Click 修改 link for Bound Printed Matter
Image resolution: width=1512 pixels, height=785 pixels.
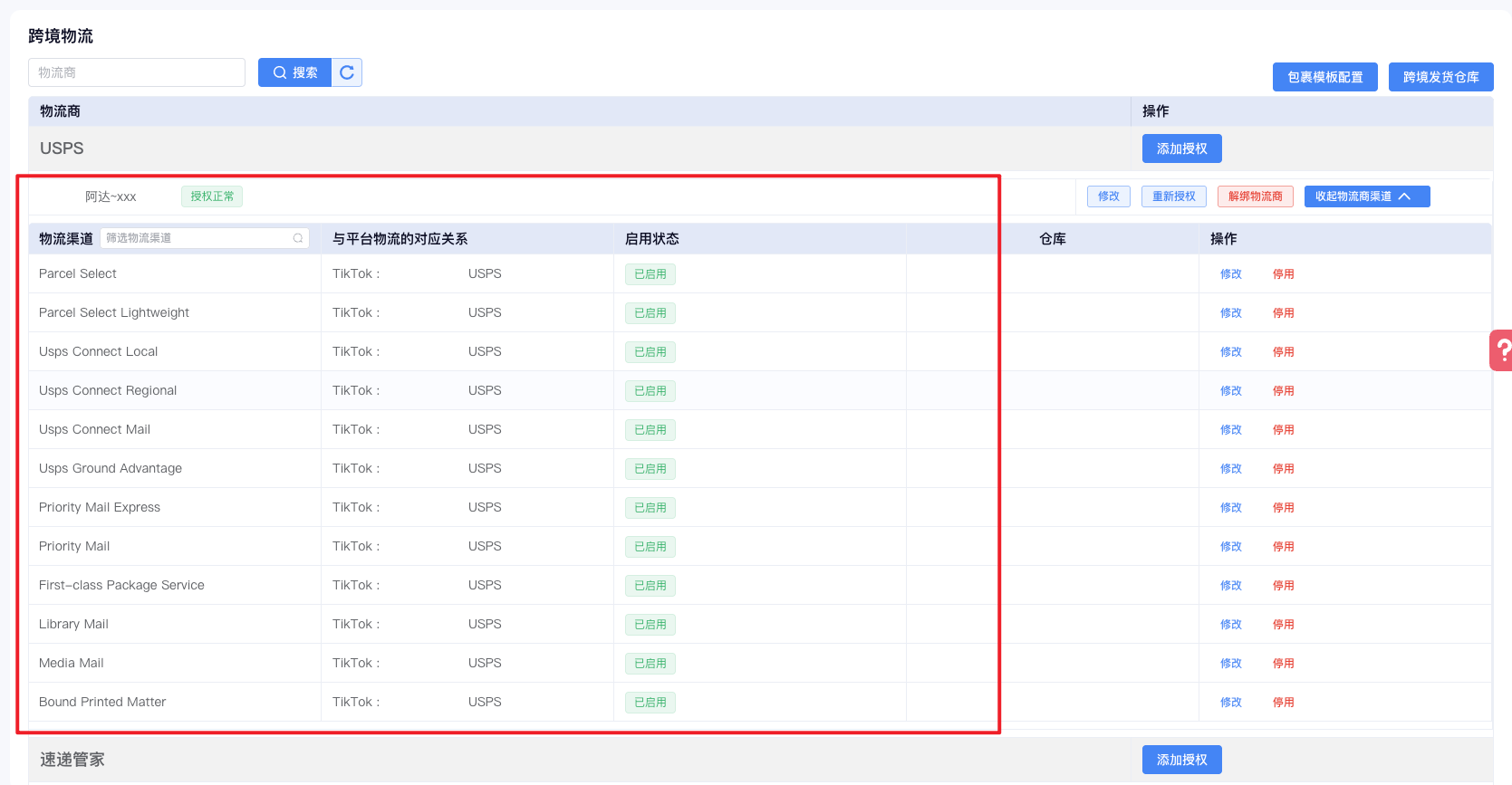(x=1230, y=703)
